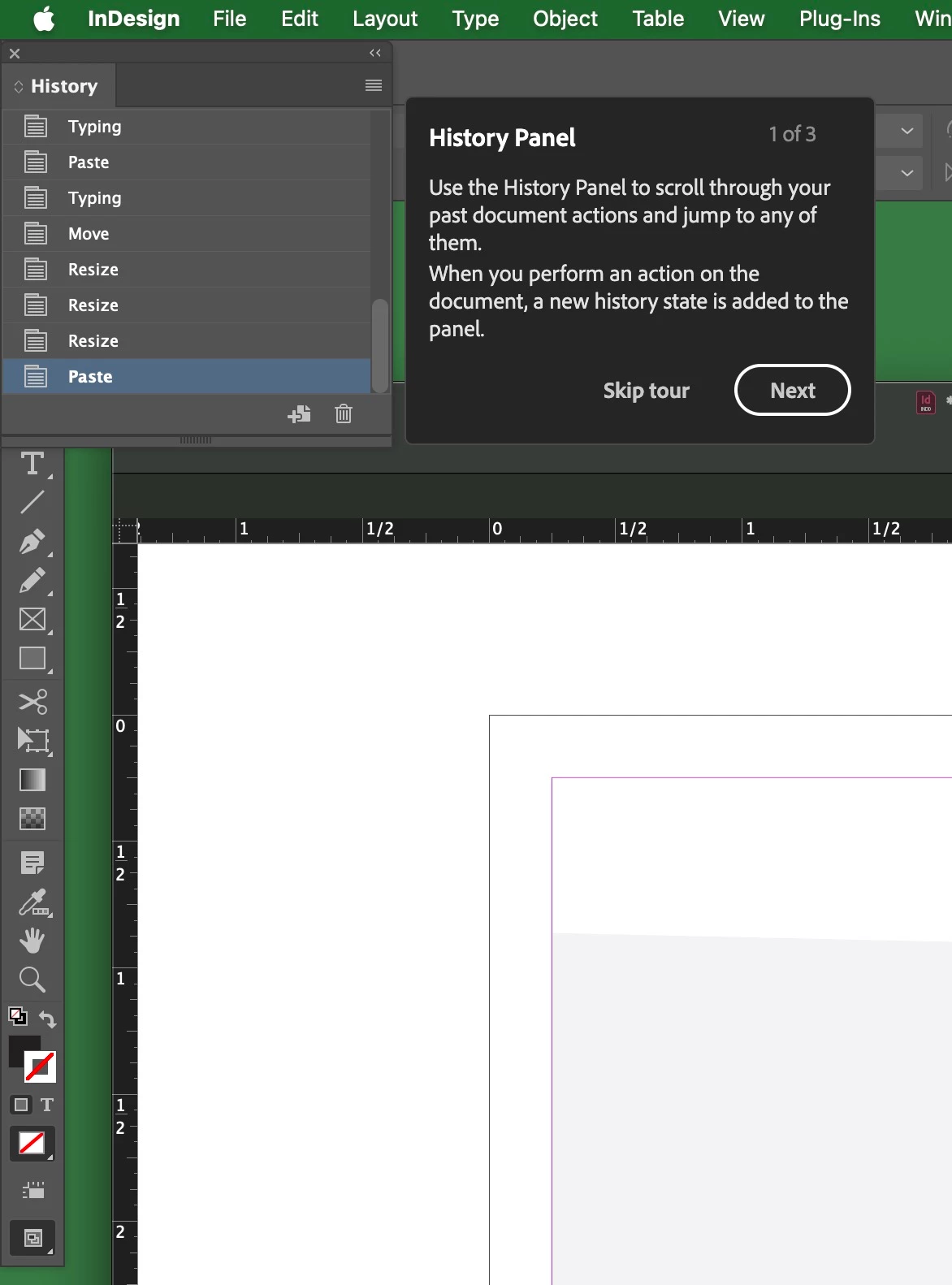This screenshot has height=1285, width=952.
Task: Open the Apple menu
Action: tap(45, 19)
